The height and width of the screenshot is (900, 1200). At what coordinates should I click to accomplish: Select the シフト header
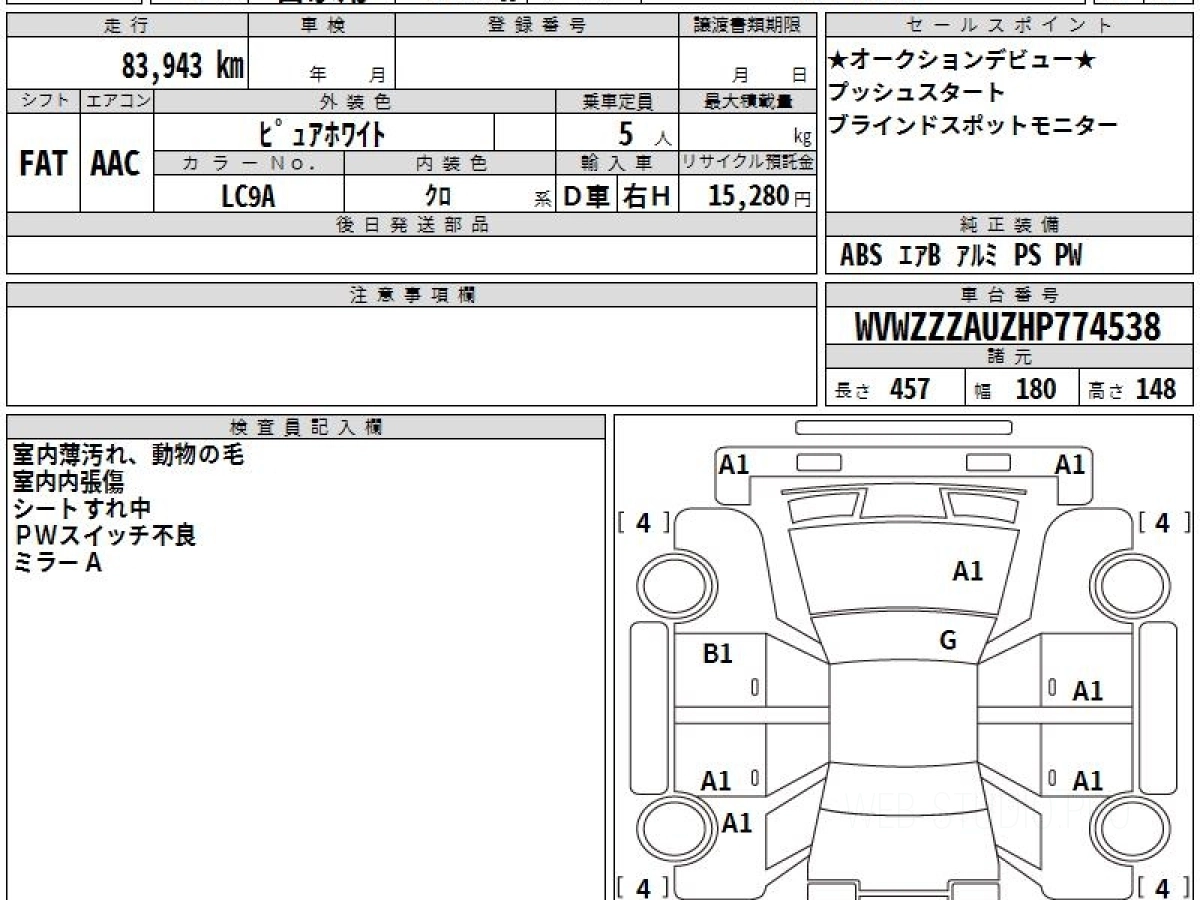pyautogui.click(x=43, y=101)
